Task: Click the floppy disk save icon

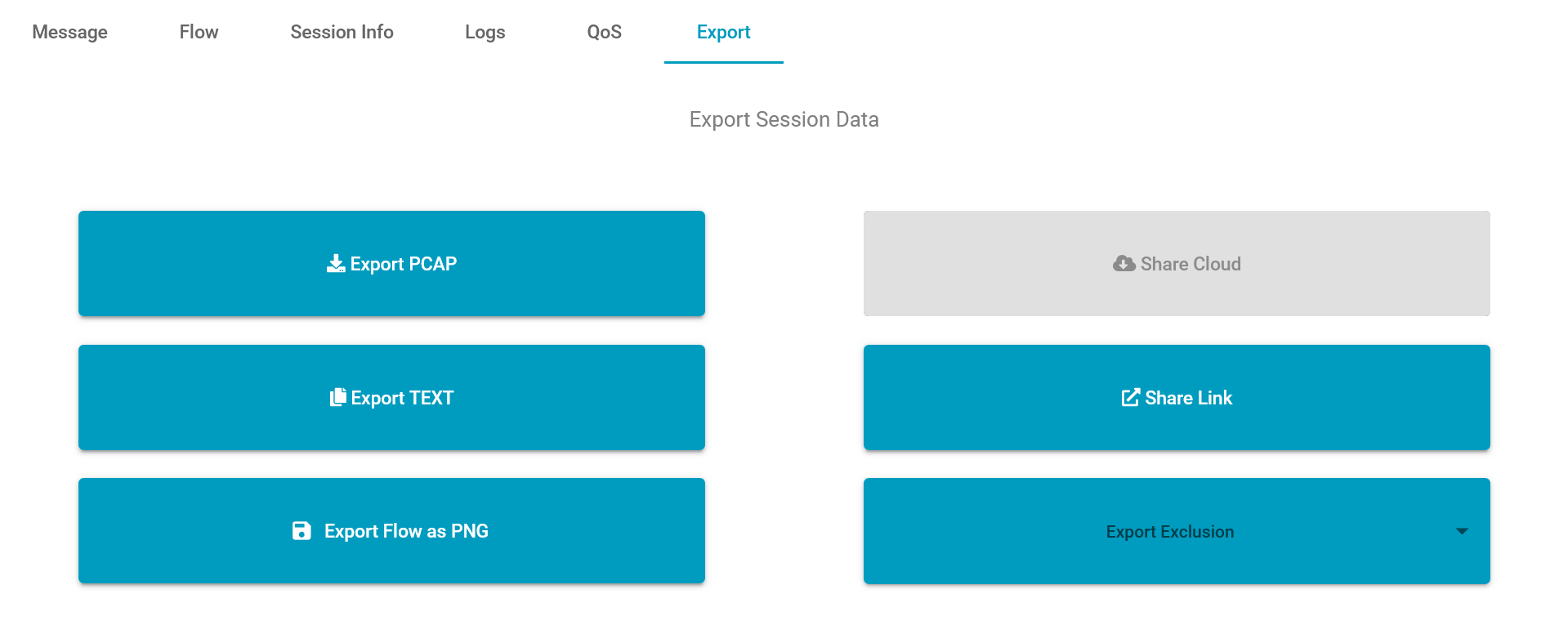Action: coord(302,531)
